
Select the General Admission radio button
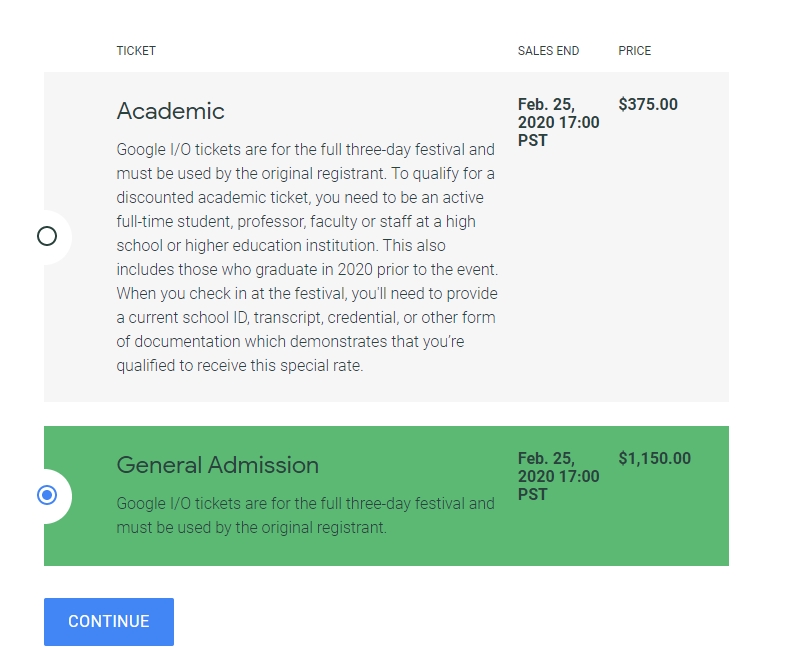click(47, 495)
